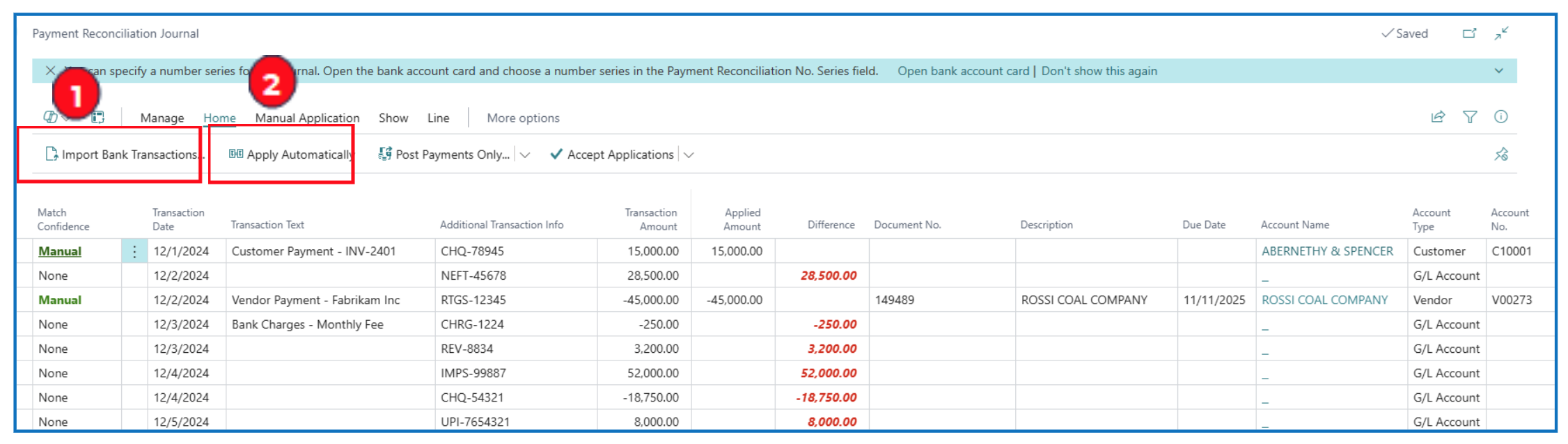Open the ABERNETHY & SPENCER account link
The image size is (1568, 444).
(1327, 251)
